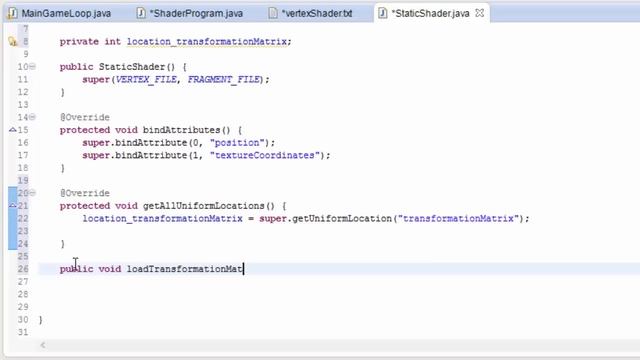Click the Java file icon on ShaderProgram.java tab

141,13
